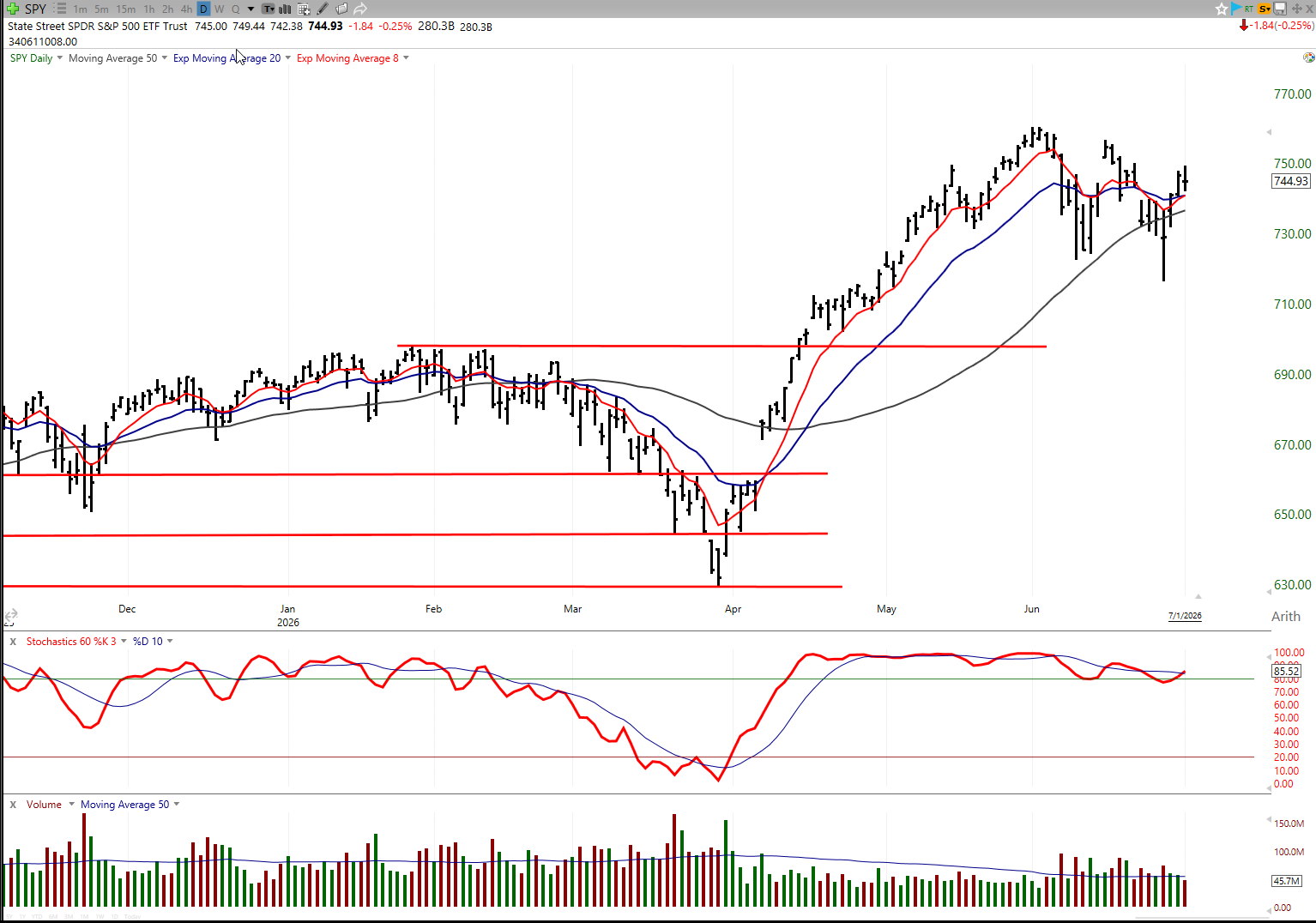
Task: Click the volume value tag 45.7M
Action: click(1287, 881)
